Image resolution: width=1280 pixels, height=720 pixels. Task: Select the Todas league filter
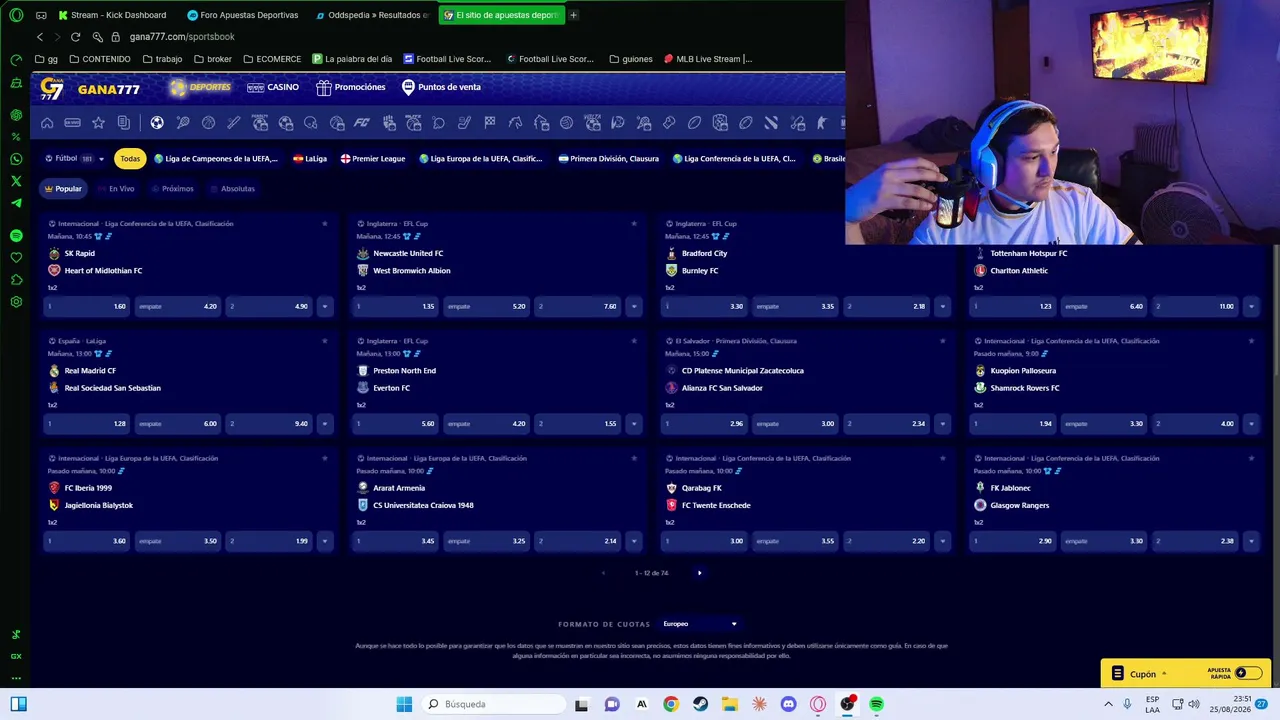click(x=130, y=159)
